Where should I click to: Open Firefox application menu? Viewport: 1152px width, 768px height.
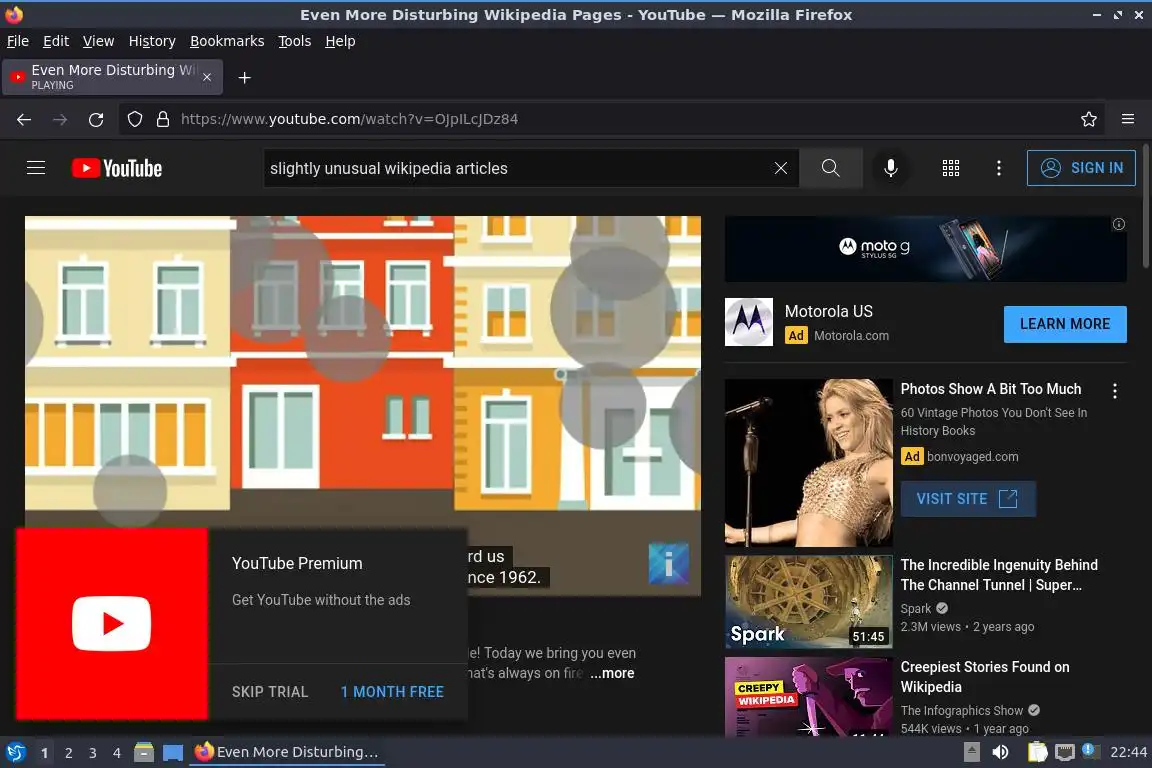(x=1128, y=119)
